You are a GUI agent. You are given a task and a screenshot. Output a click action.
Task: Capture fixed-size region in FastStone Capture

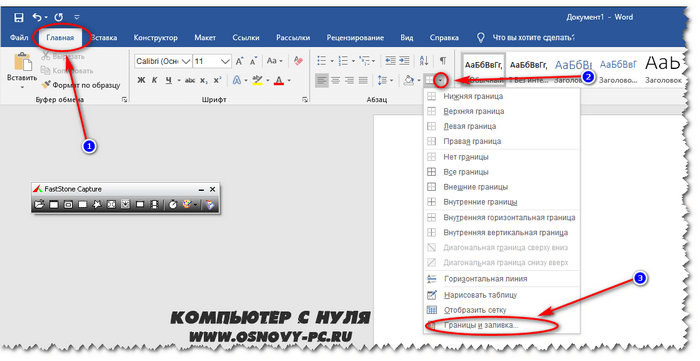click(140, 204)
